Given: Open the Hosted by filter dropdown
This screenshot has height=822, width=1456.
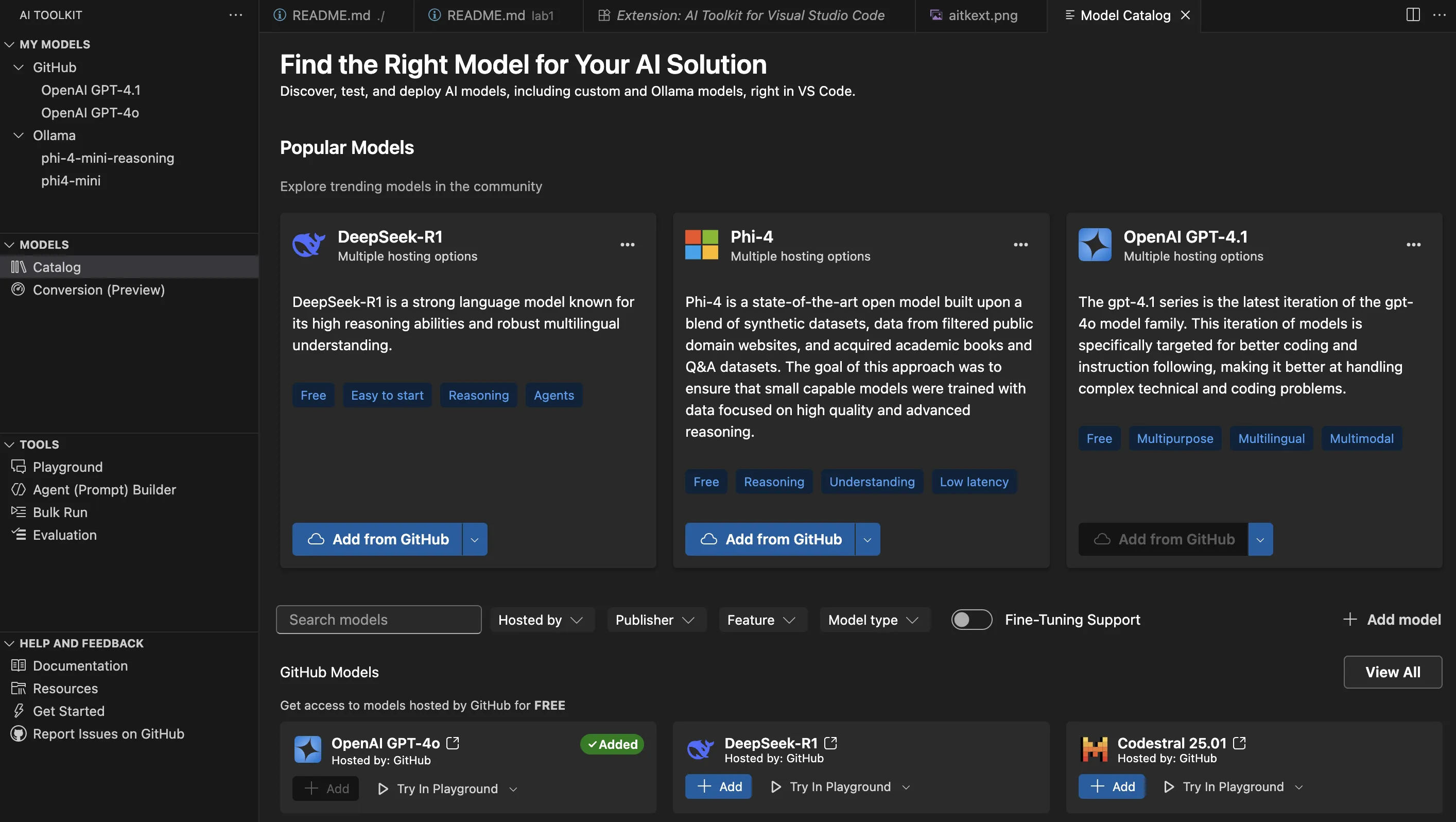Looking at the screenshot, I should point(542,620).
